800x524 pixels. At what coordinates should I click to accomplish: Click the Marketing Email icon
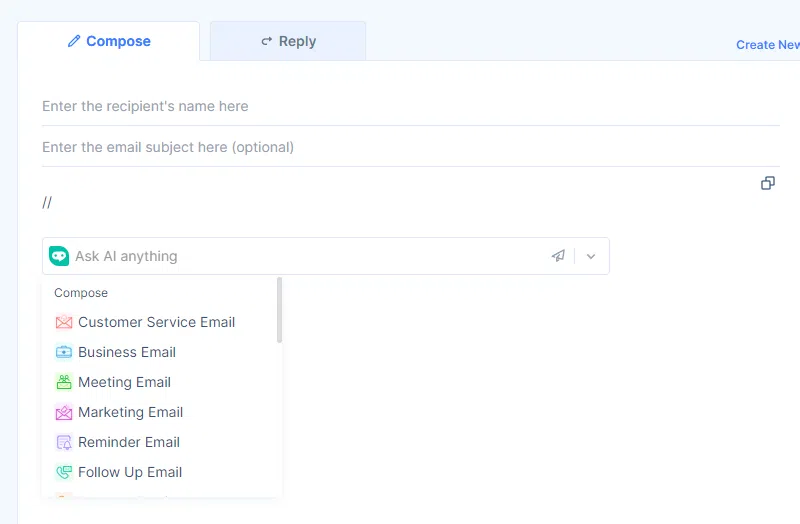point(64,412)
